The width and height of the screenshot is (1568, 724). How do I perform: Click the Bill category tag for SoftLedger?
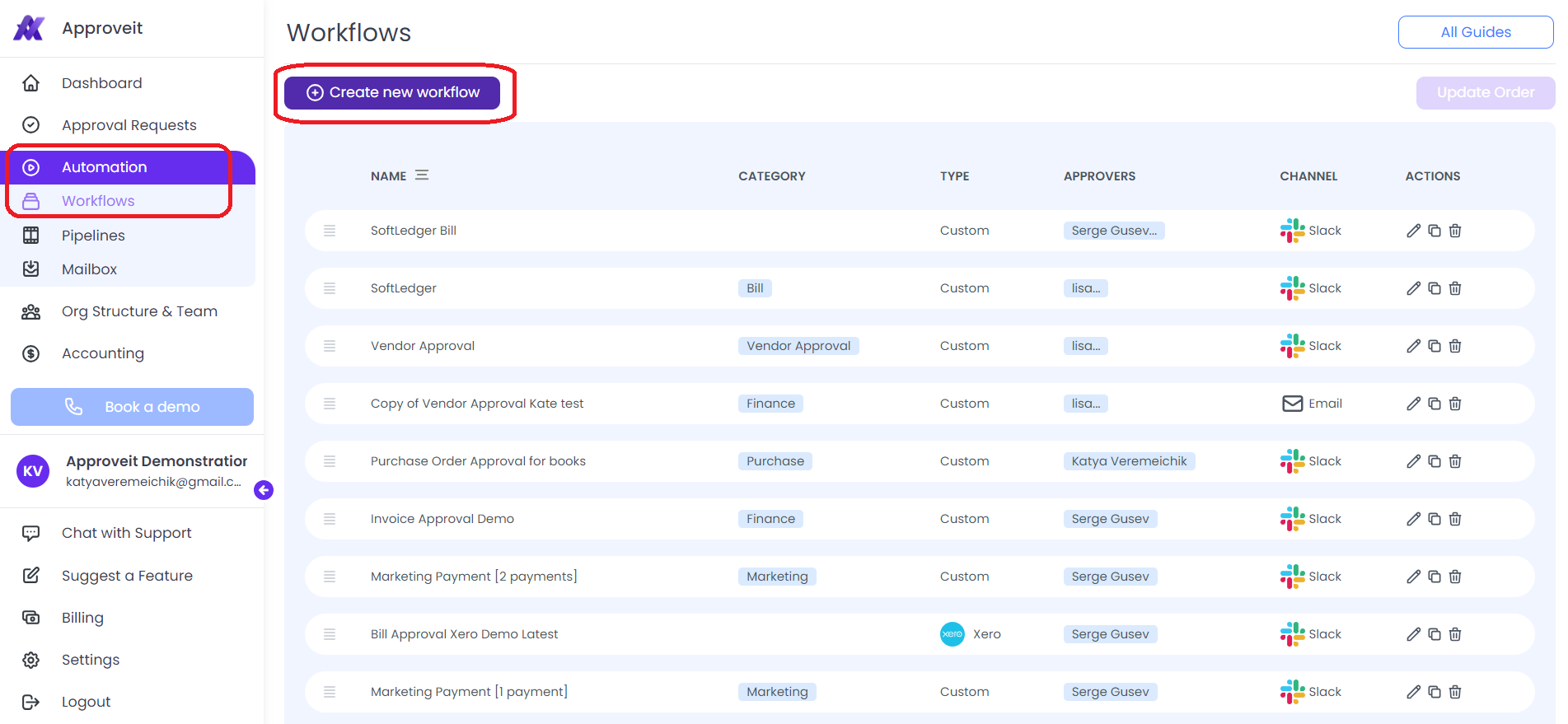point(755,288)
